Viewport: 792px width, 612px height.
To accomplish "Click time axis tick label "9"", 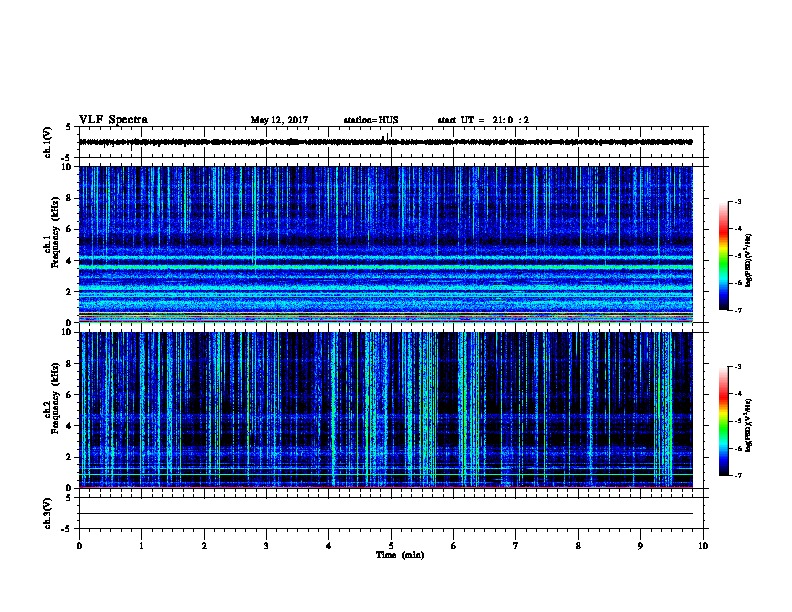I will click(640, 545).
